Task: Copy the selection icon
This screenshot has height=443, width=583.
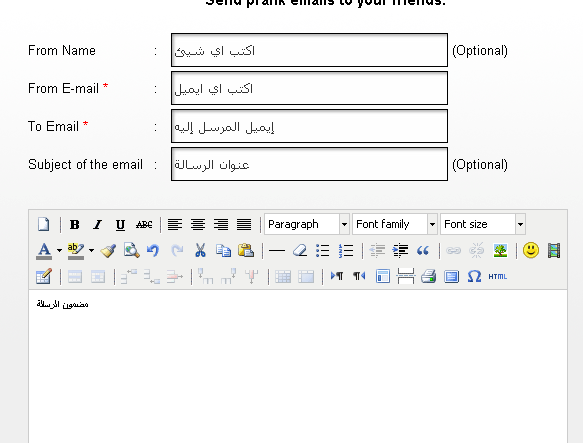Action: click(x=223, y=250)
